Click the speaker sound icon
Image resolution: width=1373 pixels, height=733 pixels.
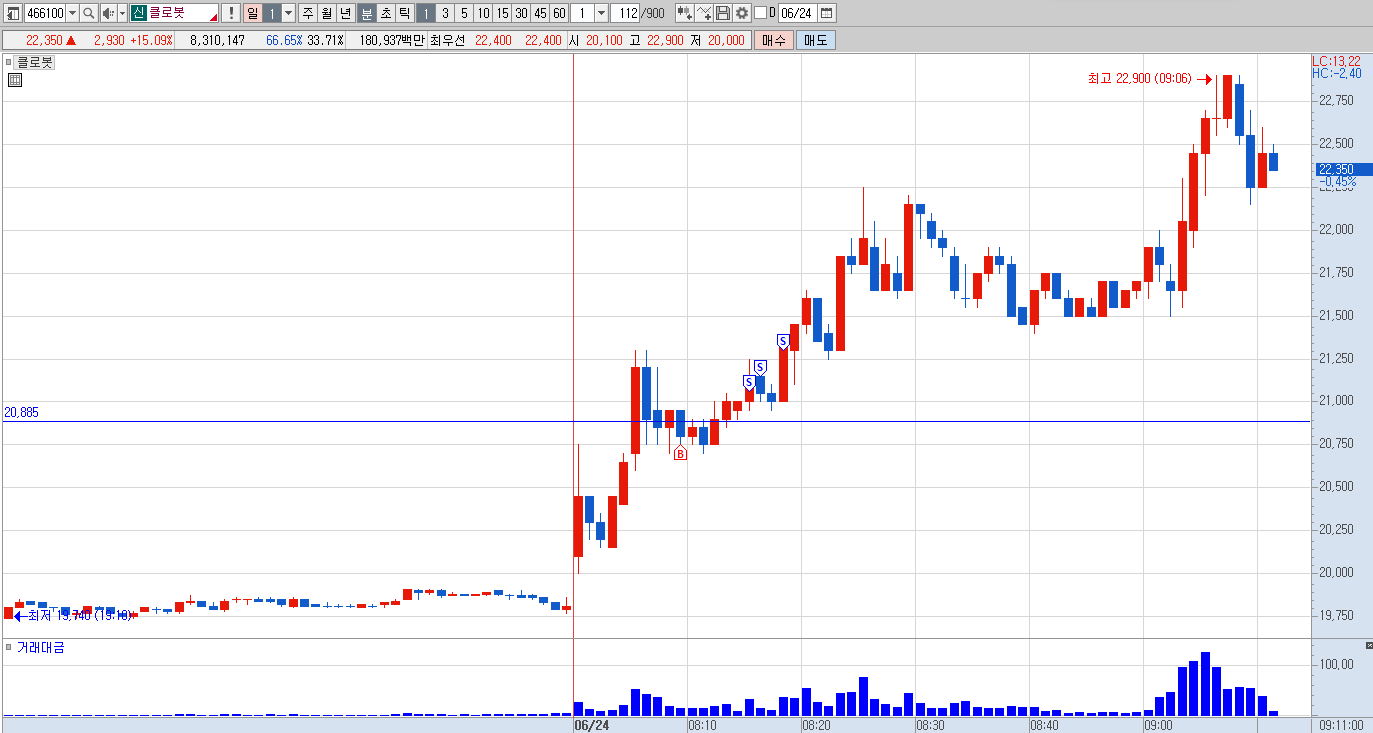pos(108,13)
